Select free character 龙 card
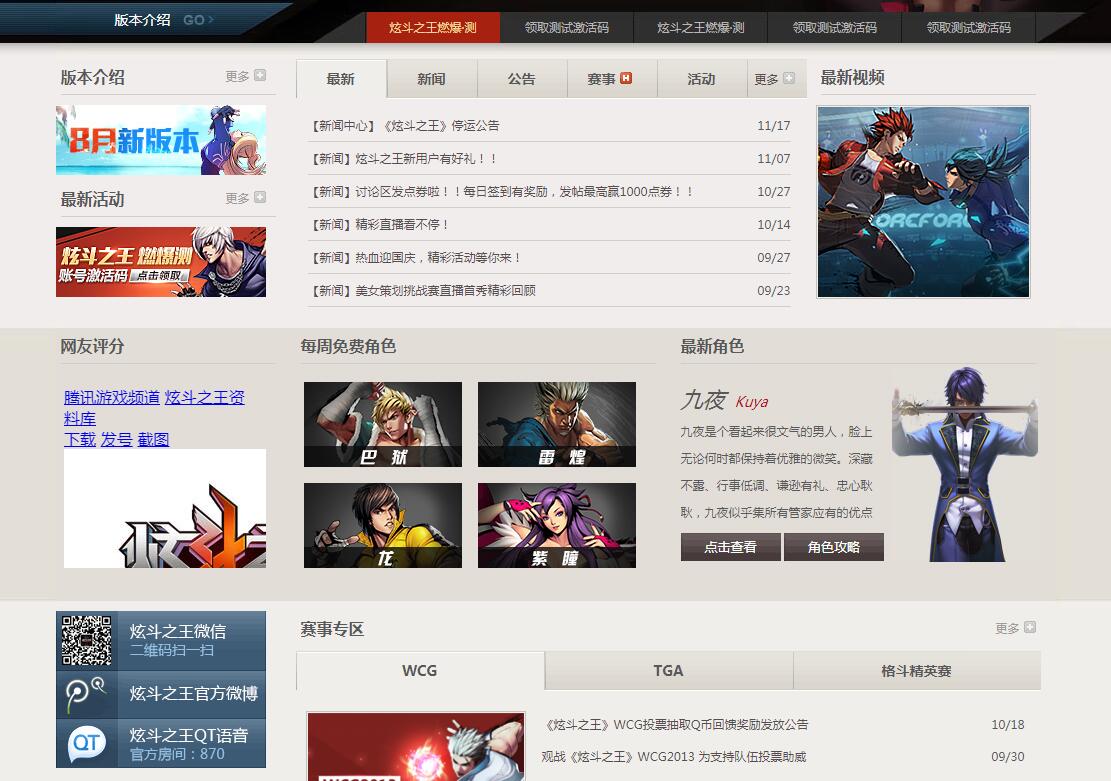This screenshot has height=781, width=1111. (x=383, y=525)
